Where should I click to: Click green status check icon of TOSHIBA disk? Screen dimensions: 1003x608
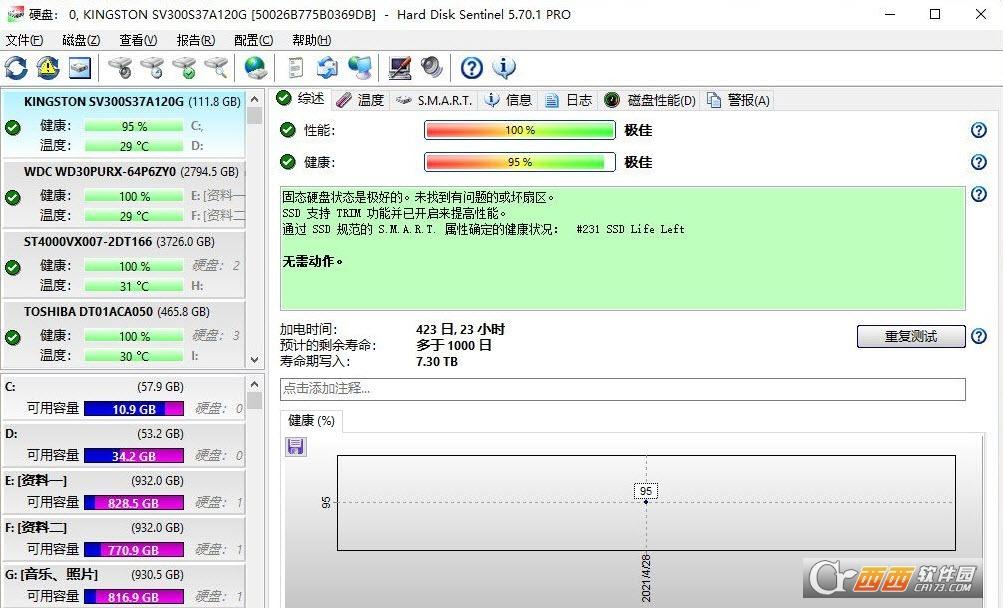[x=13, y=337]
